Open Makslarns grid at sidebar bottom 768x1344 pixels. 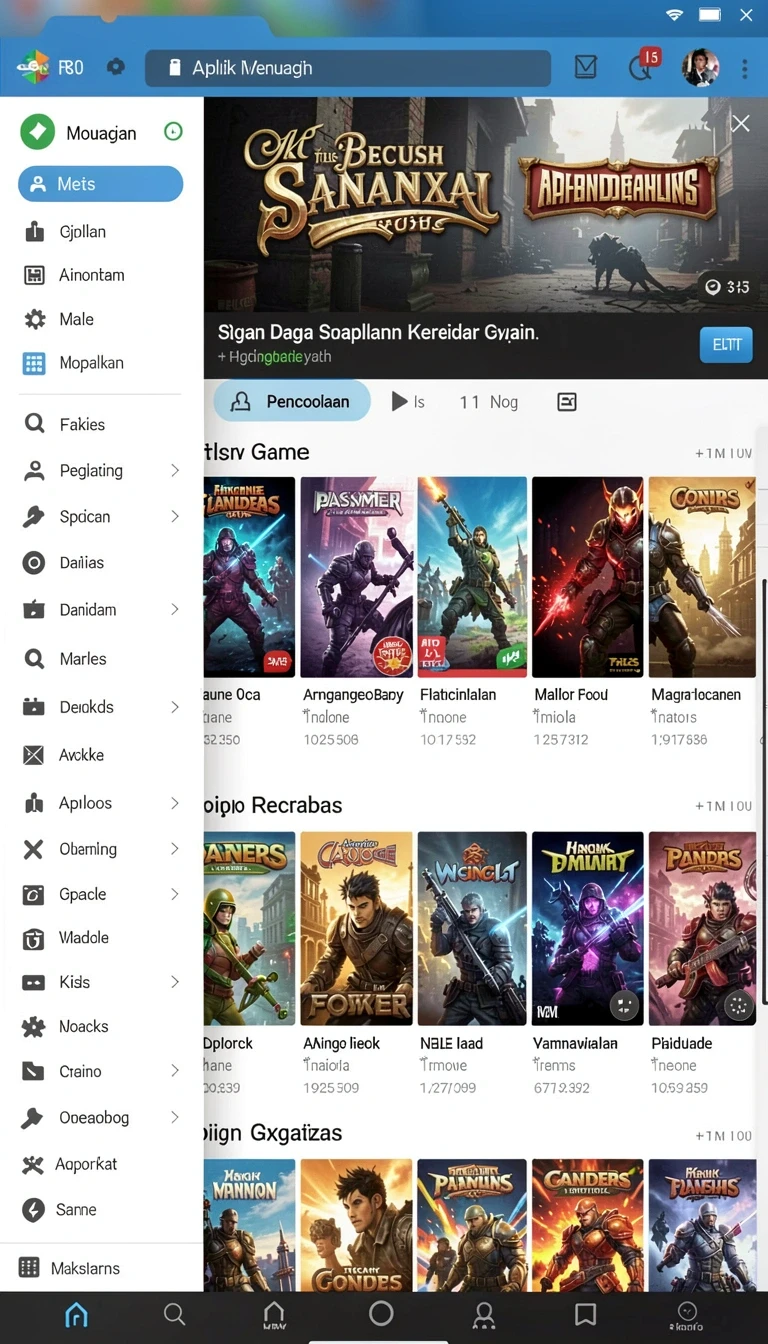point(29,1268)
